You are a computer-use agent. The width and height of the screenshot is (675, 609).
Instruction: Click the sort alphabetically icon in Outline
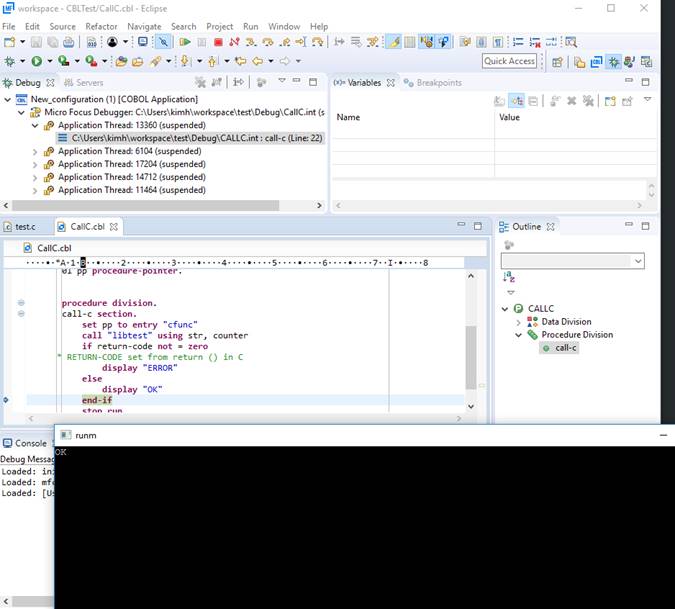tap(509, 277)
